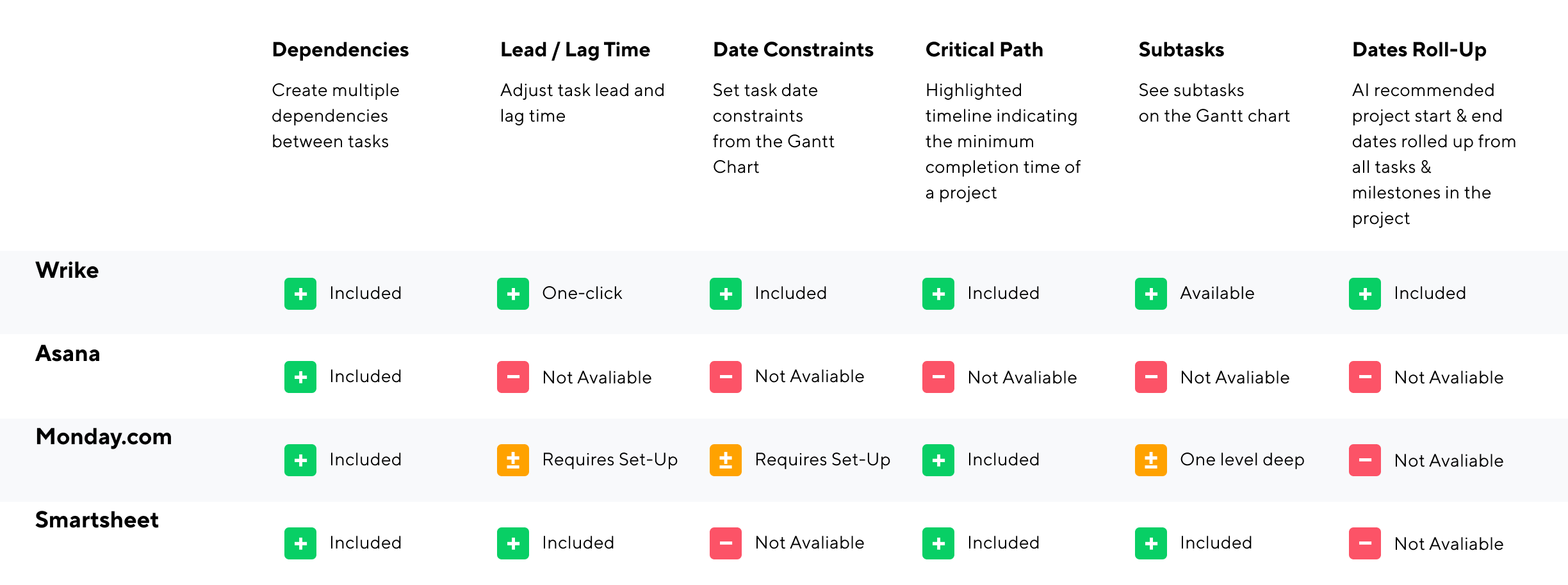Click the green plus icon for Smartsheet Subtasks
1568x585 pixels.
pos(1151,543)
